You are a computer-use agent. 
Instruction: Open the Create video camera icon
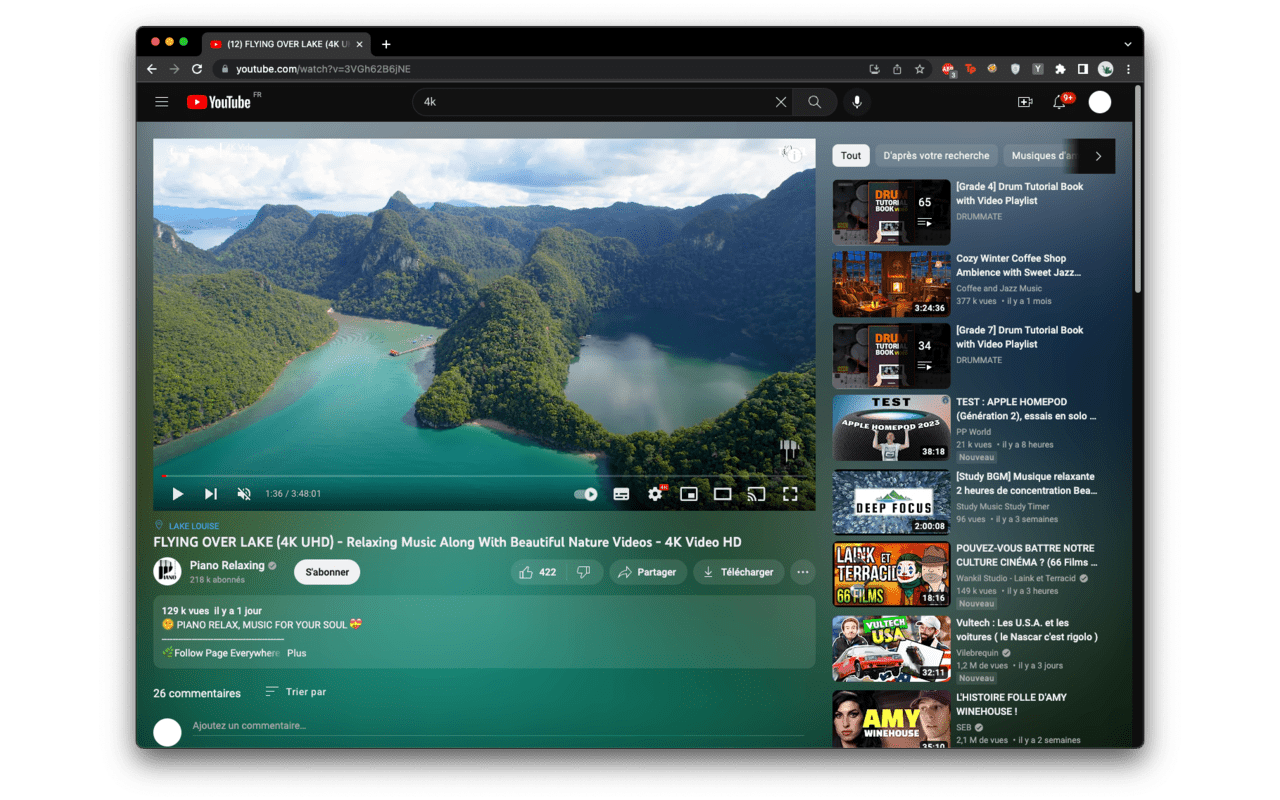pyautogui.click(x=1025, y=102)
